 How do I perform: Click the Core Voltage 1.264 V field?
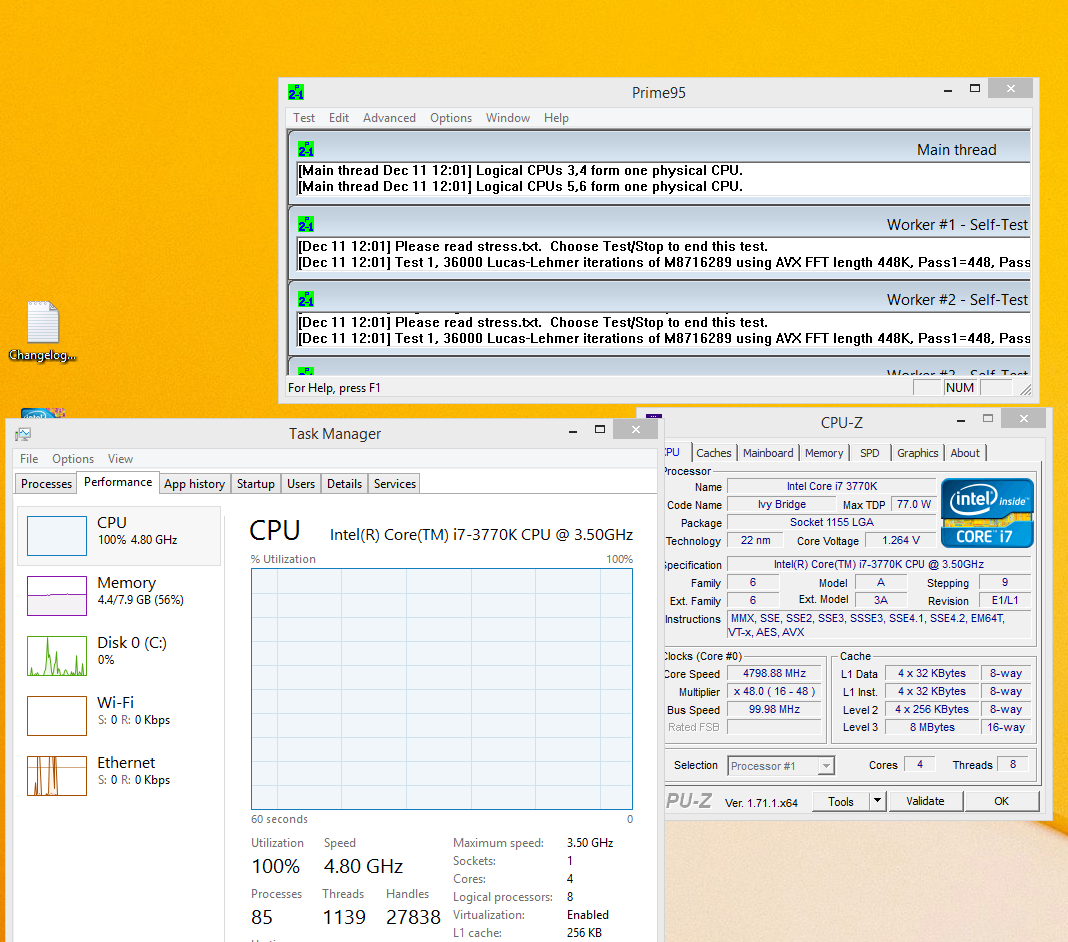(900, 540)
